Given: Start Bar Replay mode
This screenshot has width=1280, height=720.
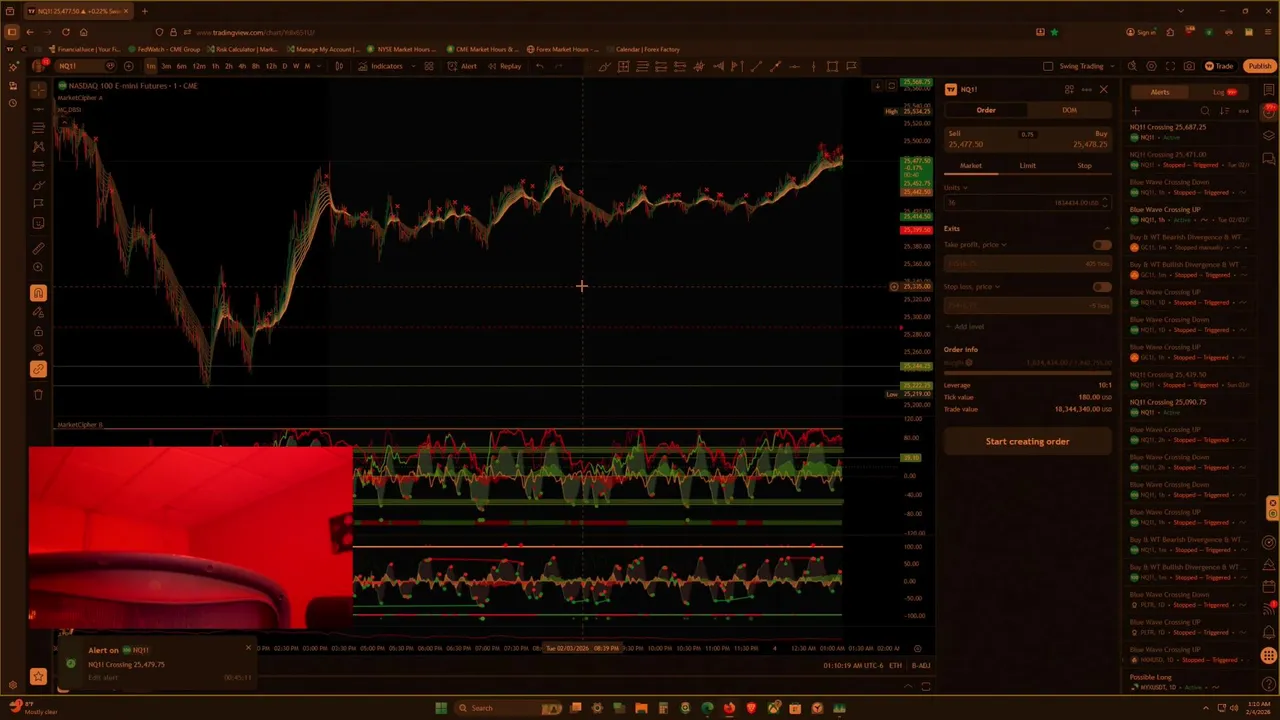Looking at the screenshot, I should click(x=504, y=66).
